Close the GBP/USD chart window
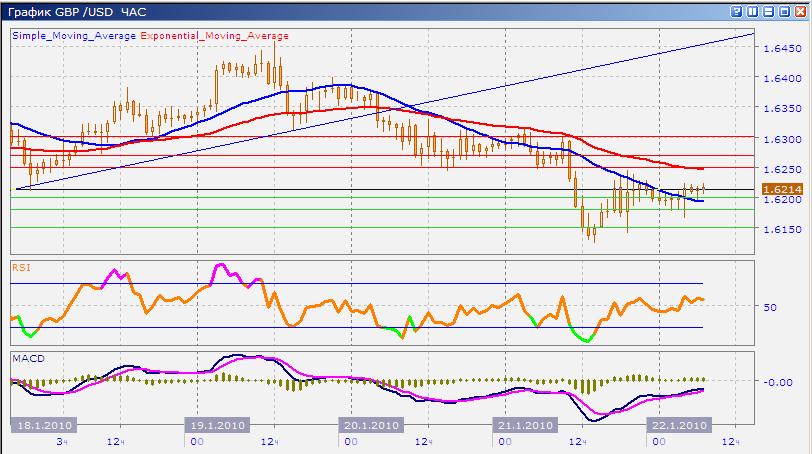 pos(800,11)
